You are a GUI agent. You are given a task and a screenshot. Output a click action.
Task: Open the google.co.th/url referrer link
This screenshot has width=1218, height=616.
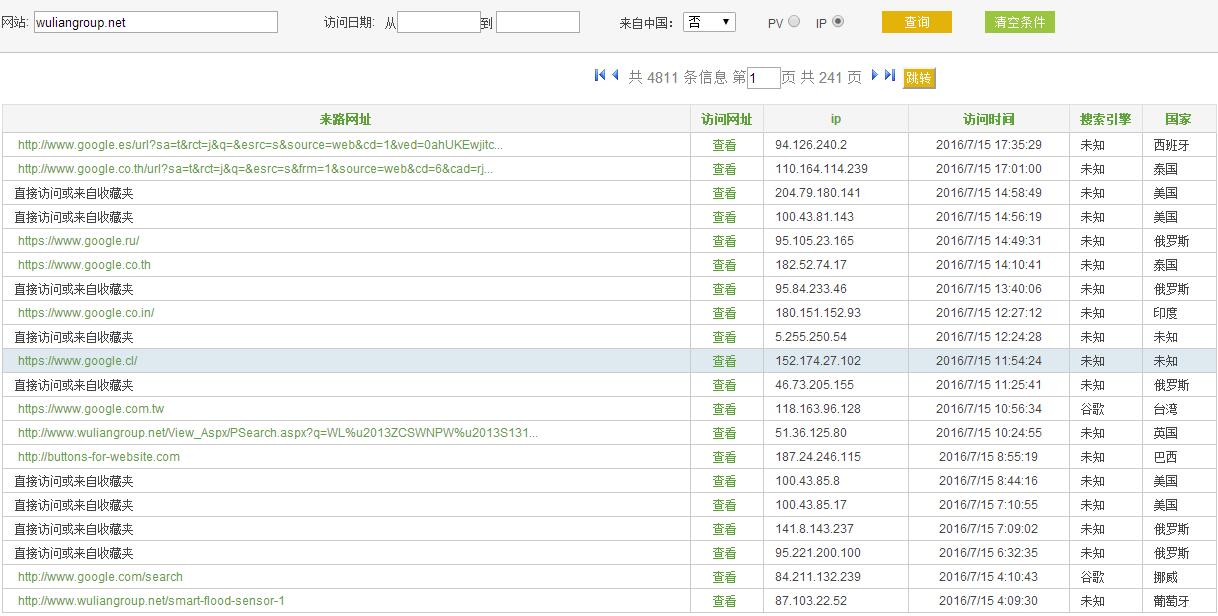(255, 169)
